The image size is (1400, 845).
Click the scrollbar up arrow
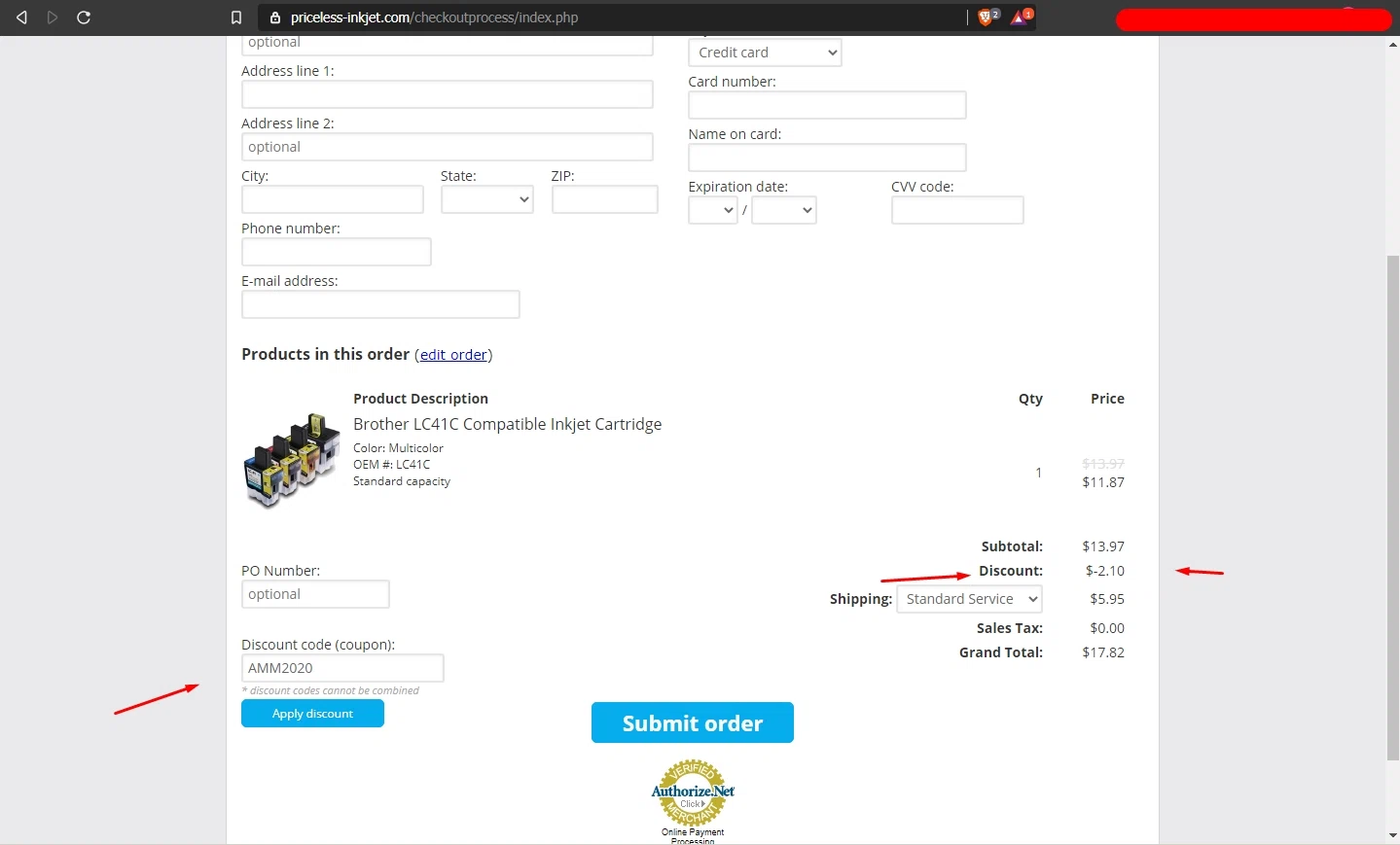[x=1392, y=45]
